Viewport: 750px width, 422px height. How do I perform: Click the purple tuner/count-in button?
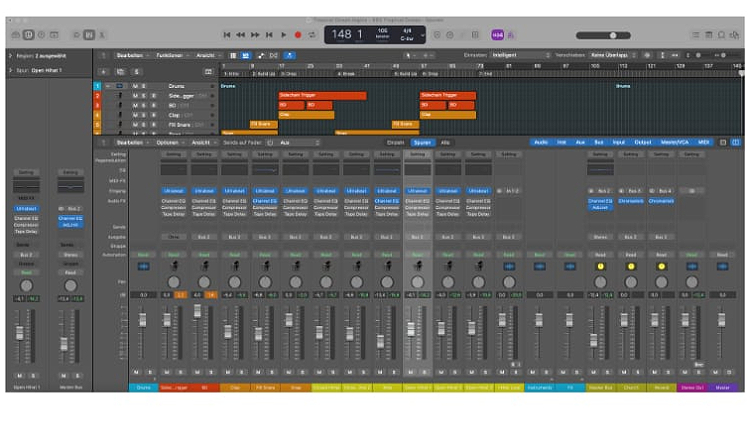click(x=497, y=35)
